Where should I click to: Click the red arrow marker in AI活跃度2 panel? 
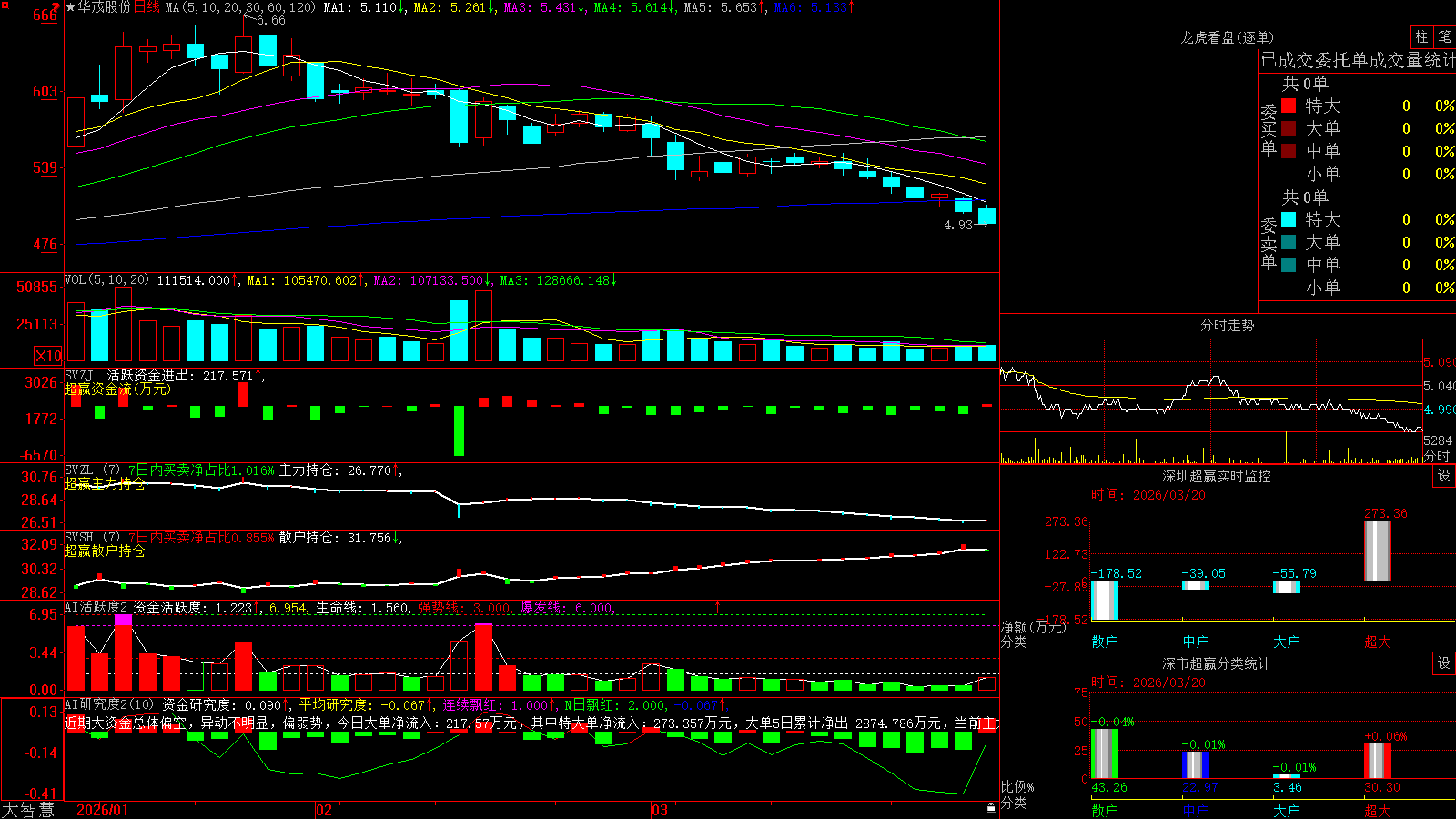pyautogui.click(x=718, y=606)
